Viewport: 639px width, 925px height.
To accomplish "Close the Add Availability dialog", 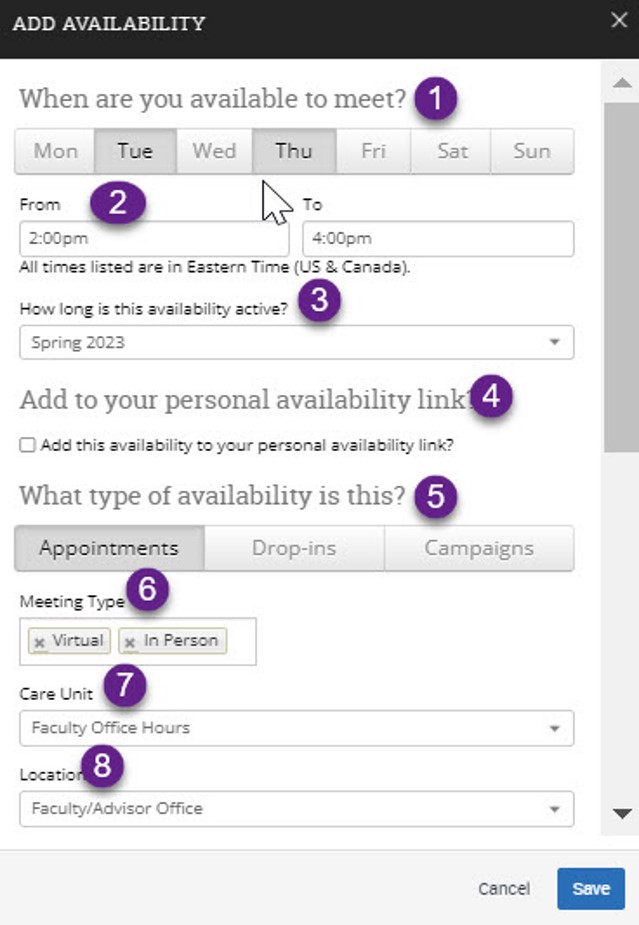I will [x=619, y=21].
